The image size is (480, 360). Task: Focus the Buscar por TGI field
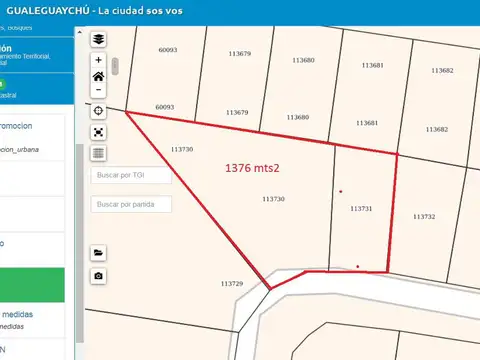[131, 175]
